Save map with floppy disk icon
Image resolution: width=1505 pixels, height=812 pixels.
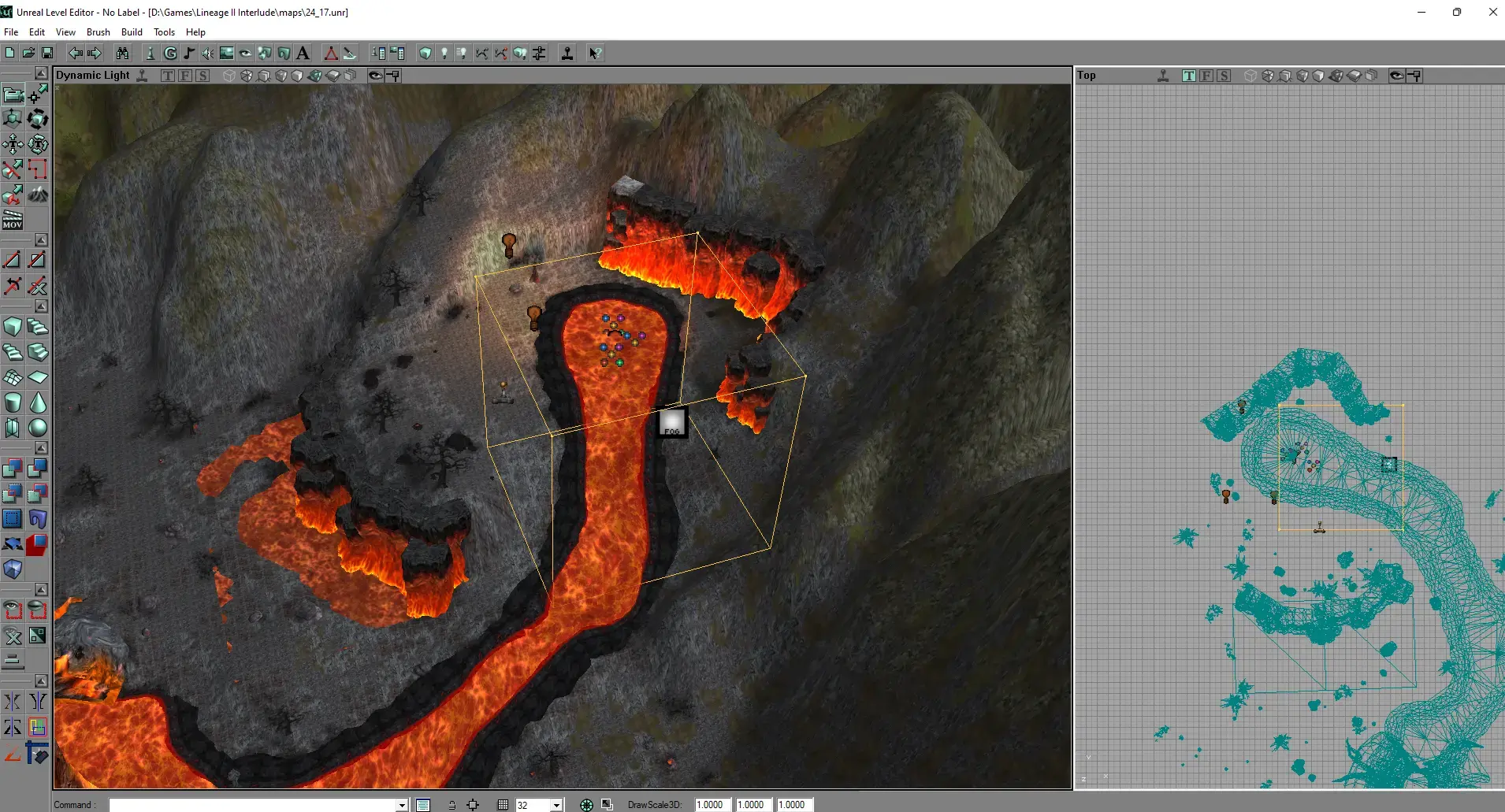47,53
